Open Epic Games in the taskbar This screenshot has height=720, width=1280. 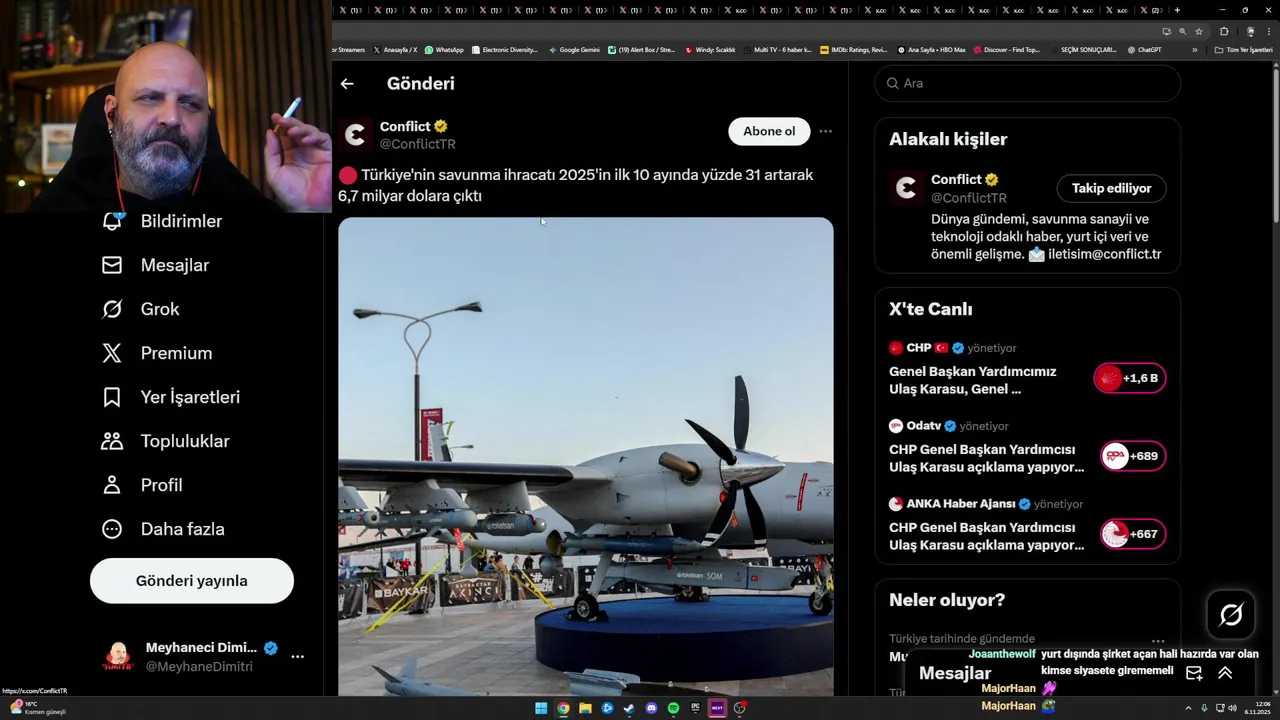(695, 708)
